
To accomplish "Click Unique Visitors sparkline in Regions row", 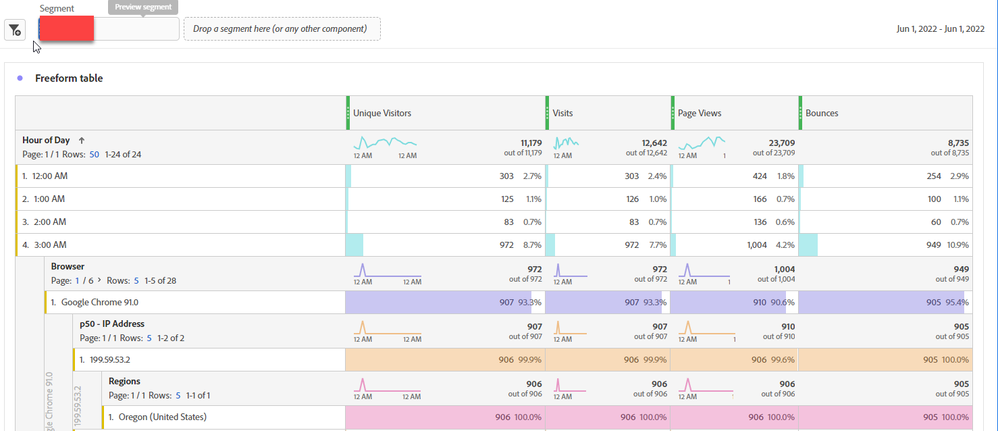I will 387,385.
